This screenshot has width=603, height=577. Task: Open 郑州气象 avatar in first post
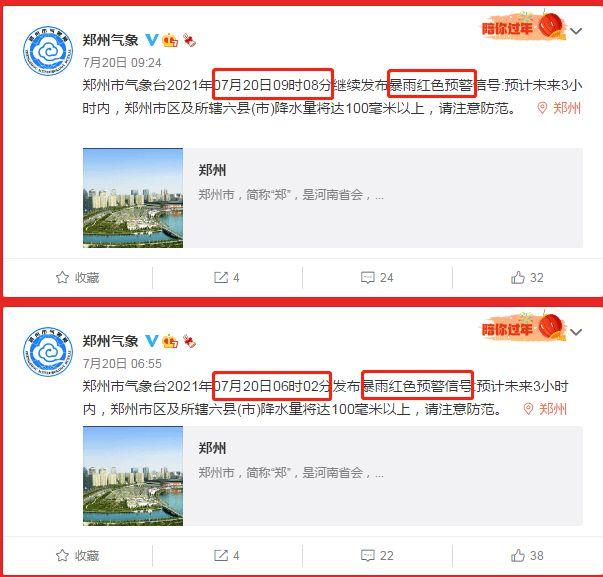48,51
